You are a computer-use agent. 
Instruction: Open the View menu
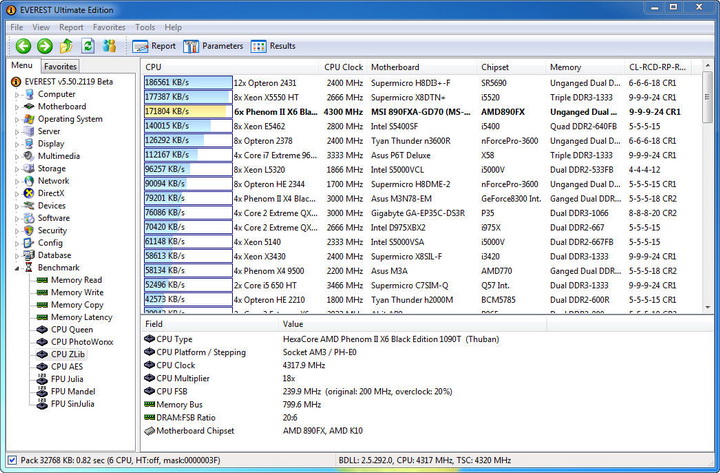tap(41, 28)
